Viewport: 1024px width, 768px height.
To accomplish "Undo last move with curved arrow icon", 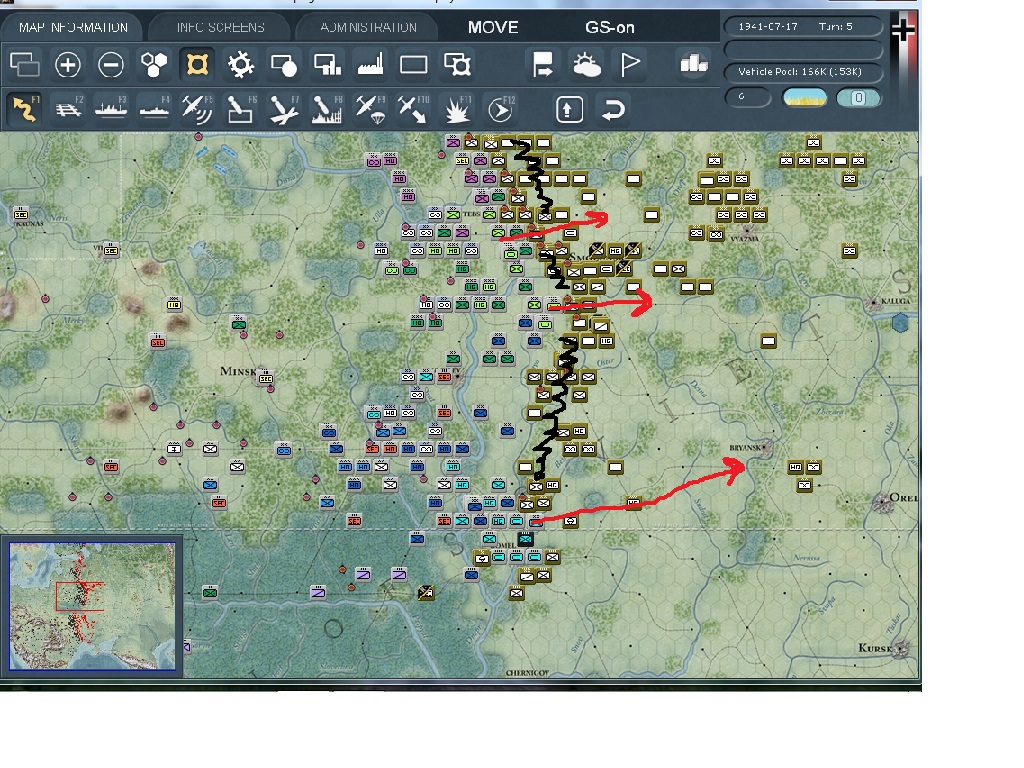I will pyautogui.click(x=613, y=109).
